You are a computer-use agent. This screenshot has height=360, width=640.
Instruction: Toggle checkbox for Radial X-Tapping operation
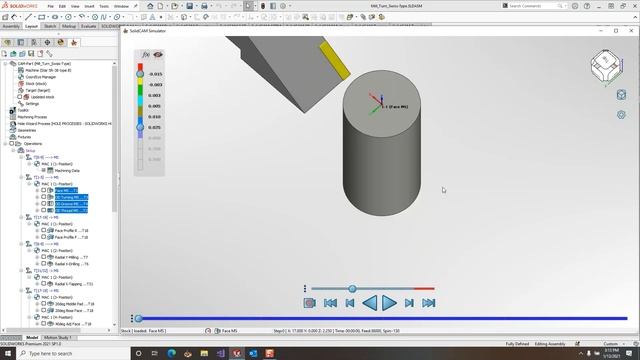[x=43, y=284]
